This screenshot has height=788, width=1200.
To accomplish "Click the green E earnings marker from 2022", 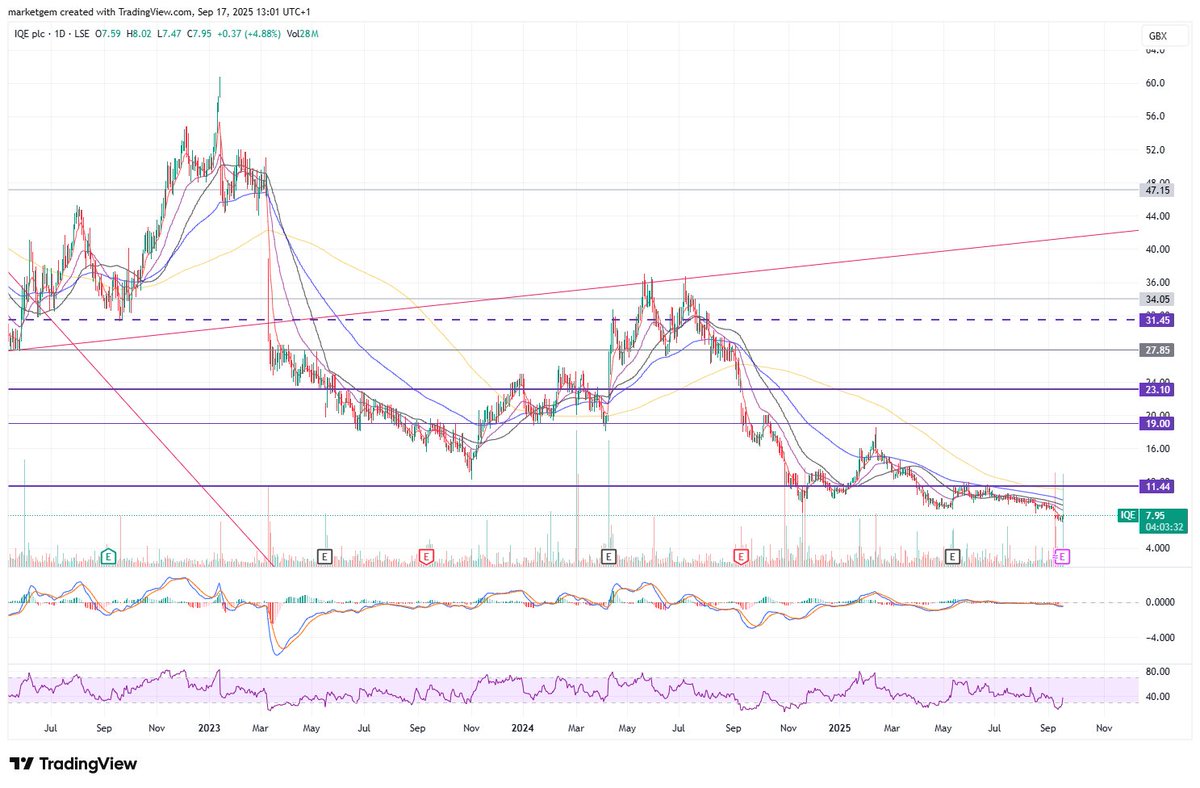I will 107,556.
